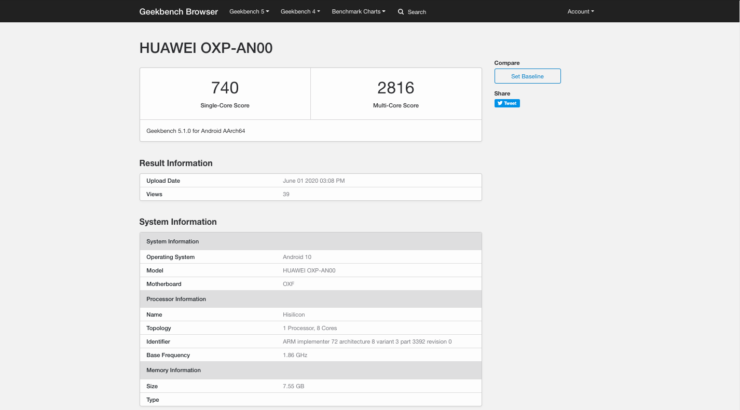Select the 'Android 10' operating system value

(x=297, y=257)
